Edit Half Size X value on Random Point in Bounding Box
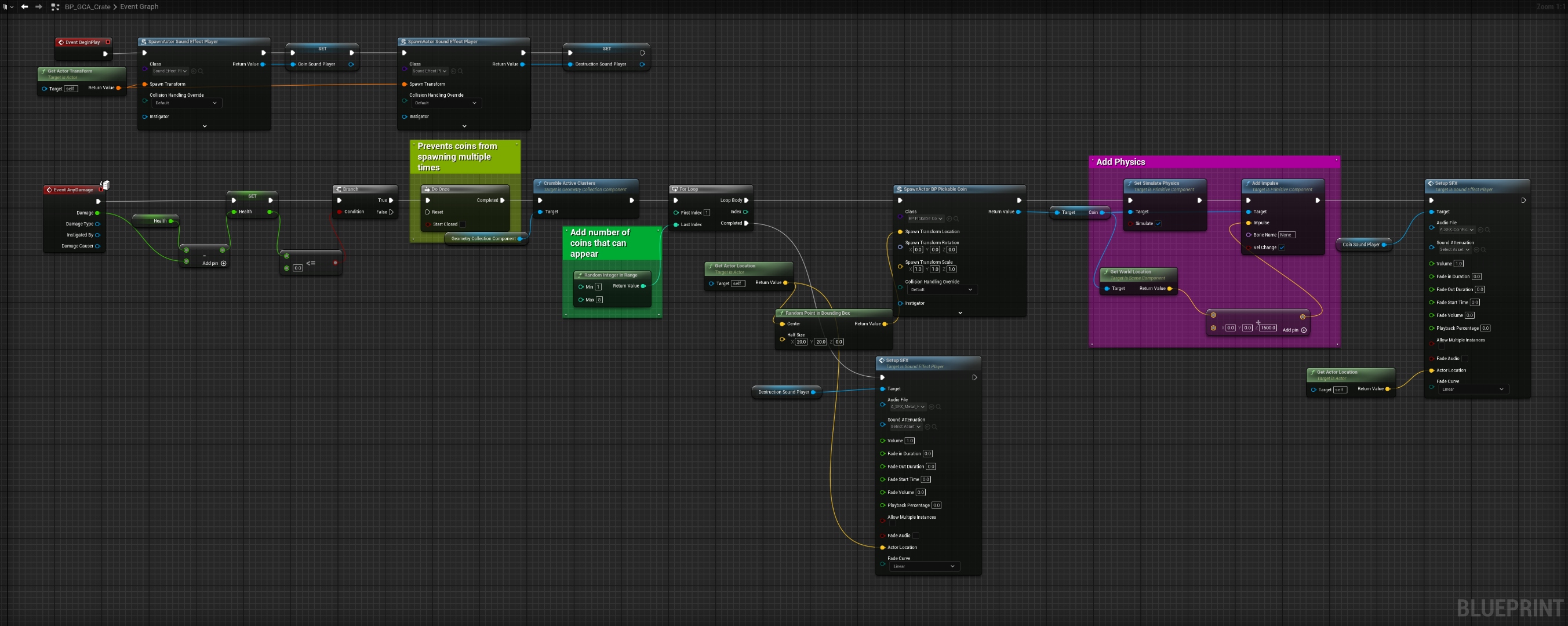The image size is (1568, 626). pyautogui.click(x=801, y=341)
